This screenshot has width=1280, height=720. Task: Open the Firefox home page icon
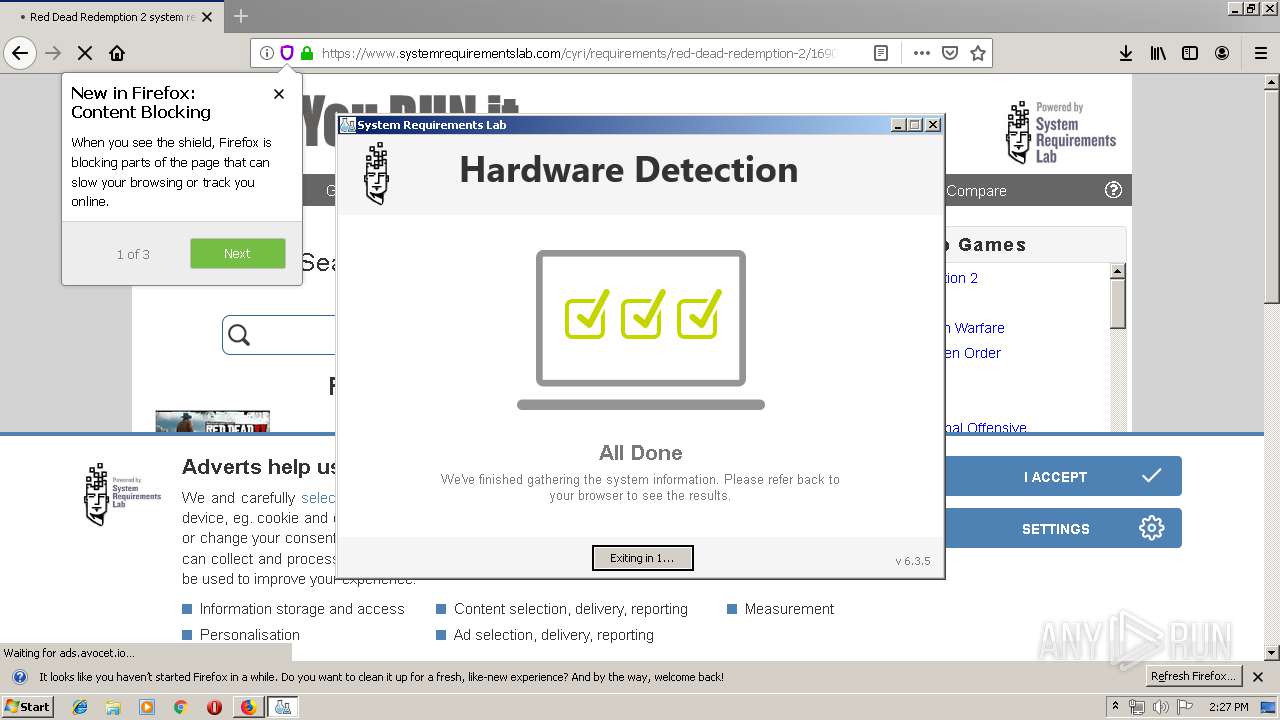coord(117,53)
